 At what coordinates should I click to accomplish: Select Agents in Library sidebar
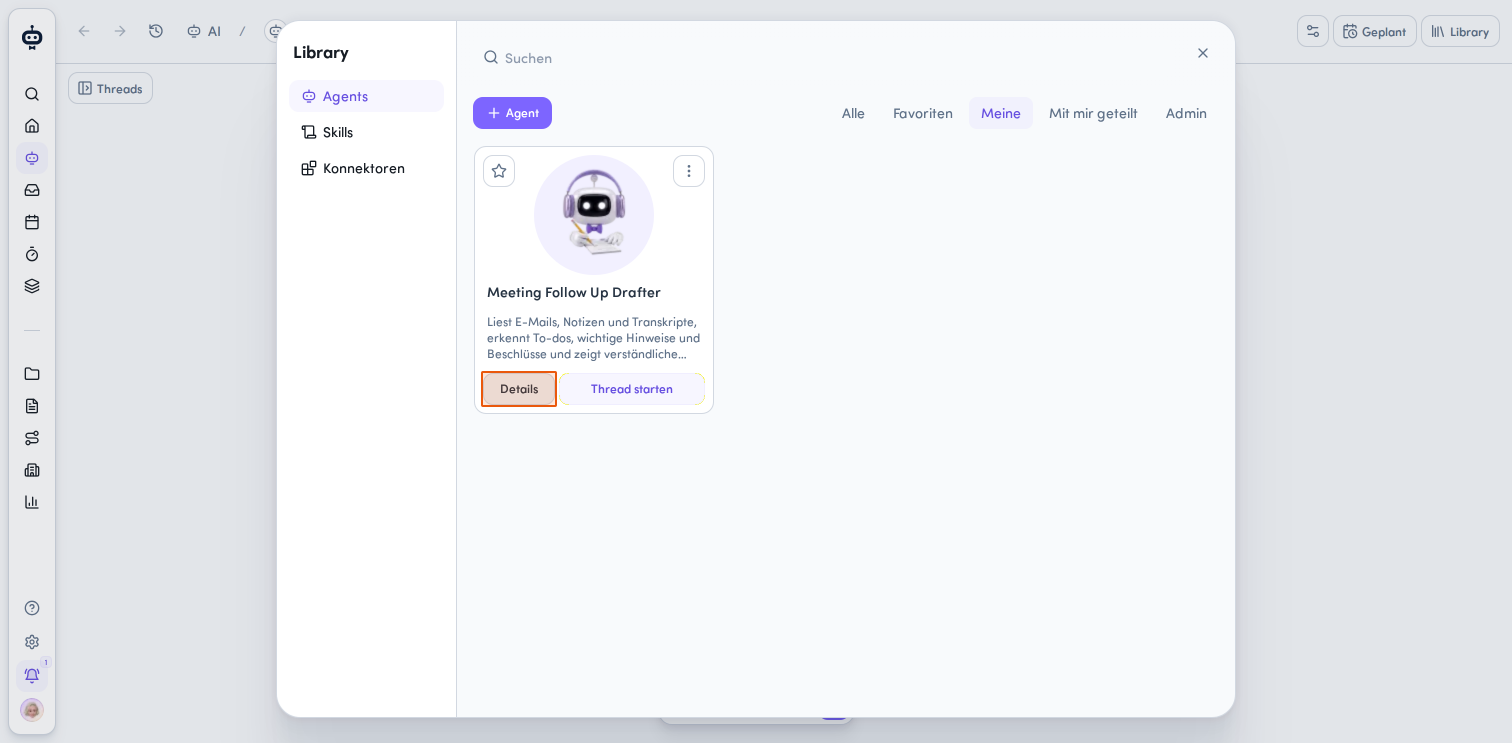pos(366,96)
